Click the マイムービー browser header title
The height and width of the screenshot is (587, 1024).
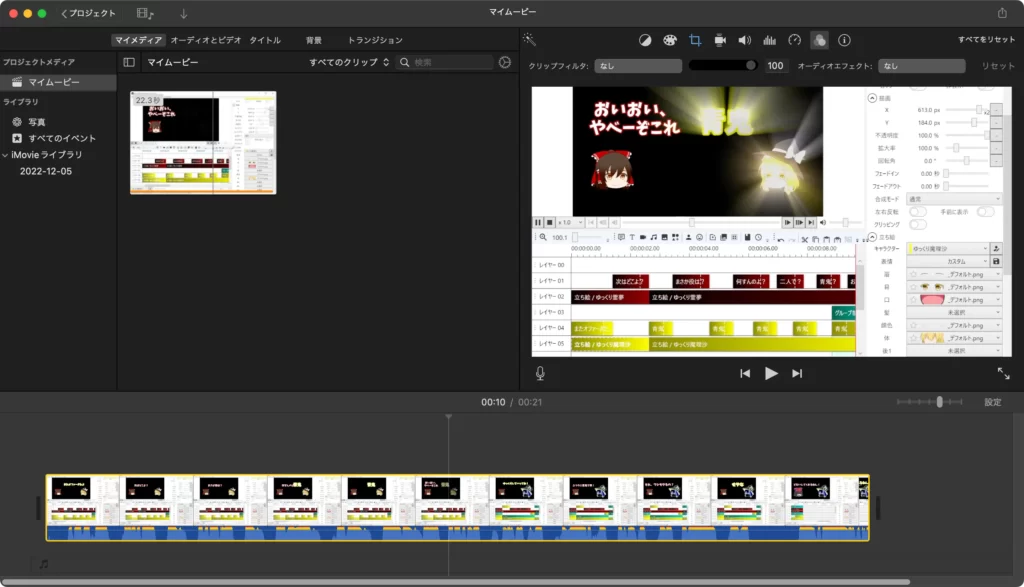pos(172,62)
